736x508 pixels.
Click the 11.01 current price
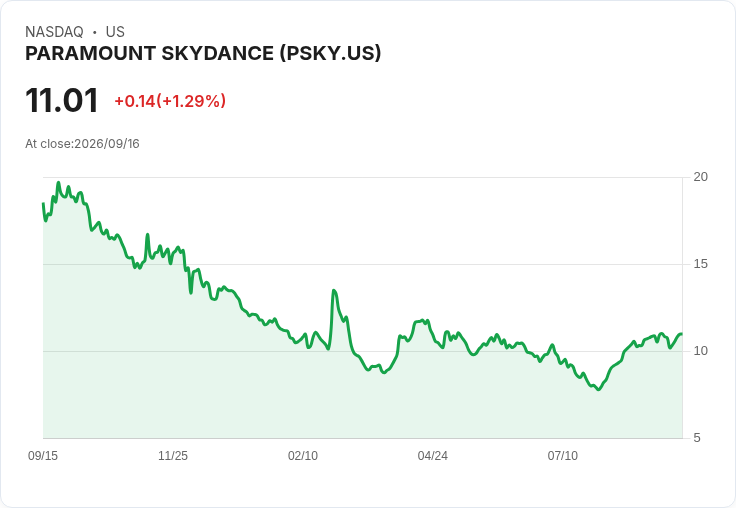point(61,100)
